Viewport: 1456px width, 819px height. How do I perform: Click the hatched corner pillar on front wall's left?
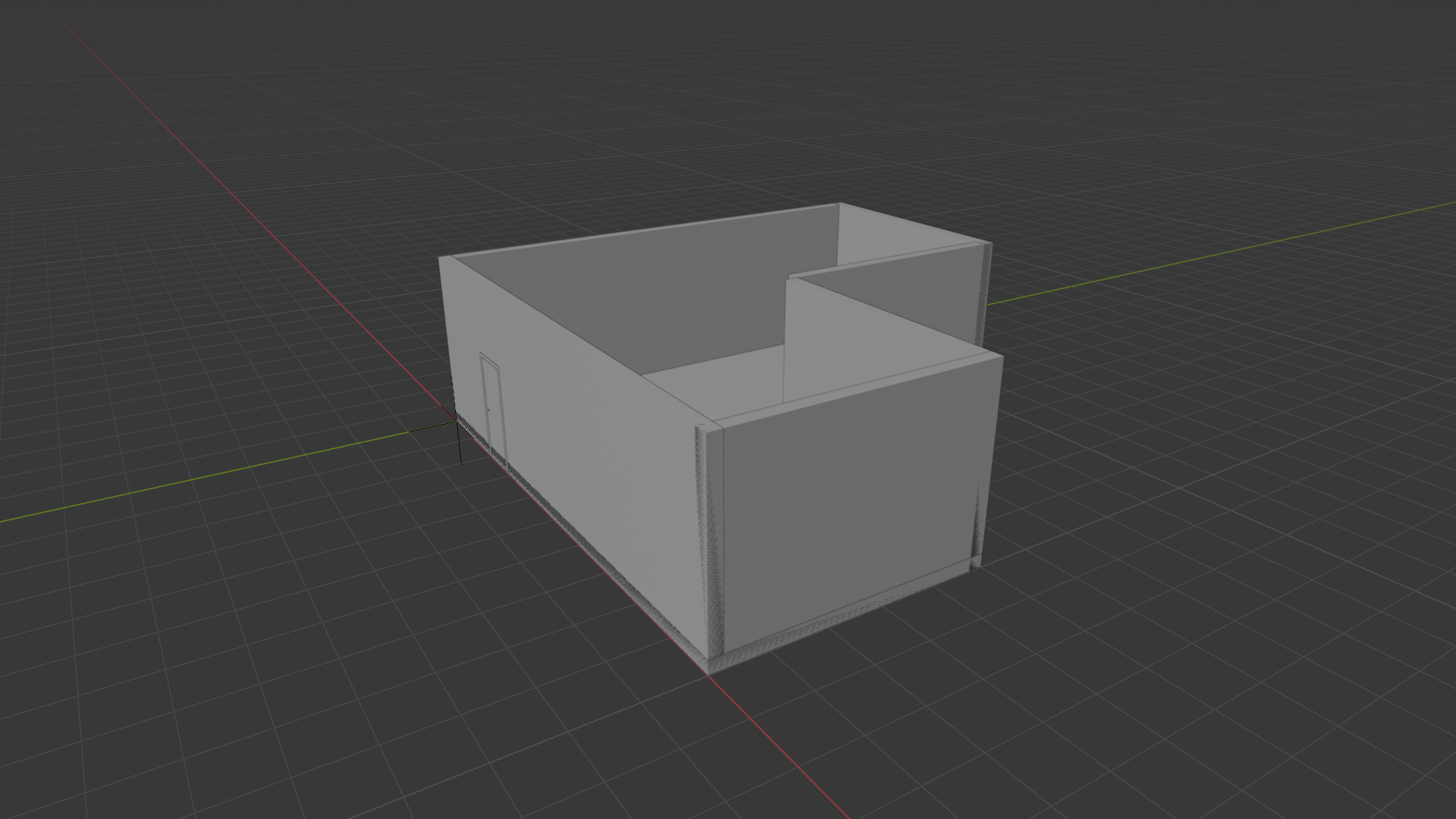tap(710, 538)
